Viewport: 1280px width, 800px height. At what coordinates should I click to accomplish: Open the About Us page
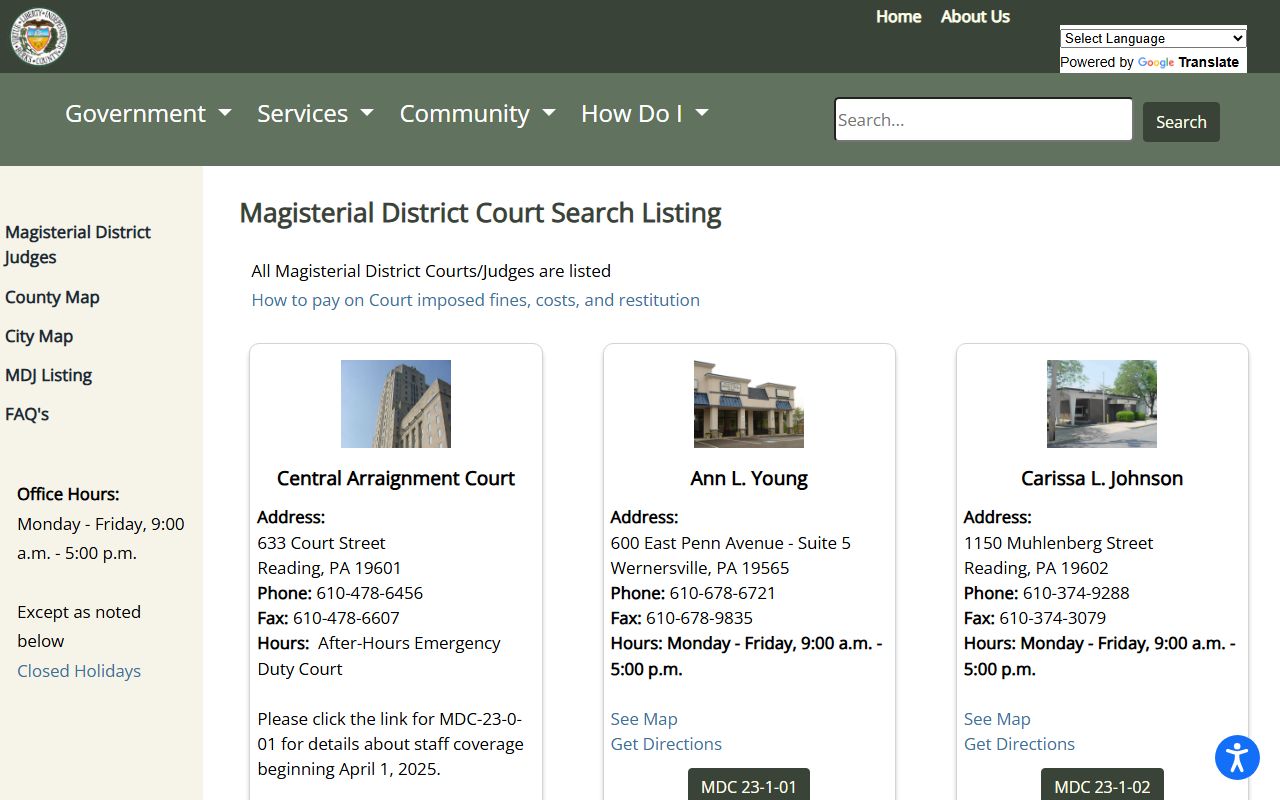[975, 17]
